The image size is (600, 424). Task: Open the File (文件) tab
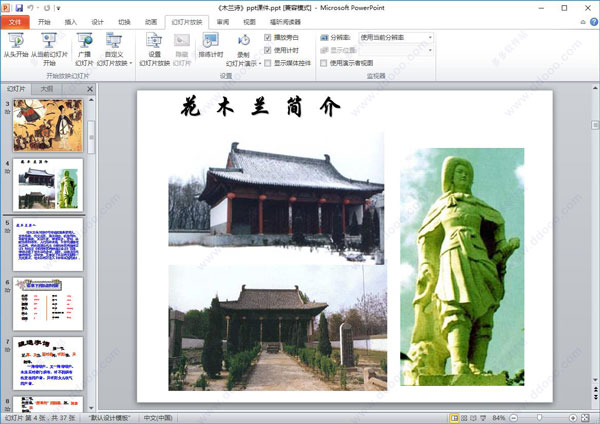[15, 22]
